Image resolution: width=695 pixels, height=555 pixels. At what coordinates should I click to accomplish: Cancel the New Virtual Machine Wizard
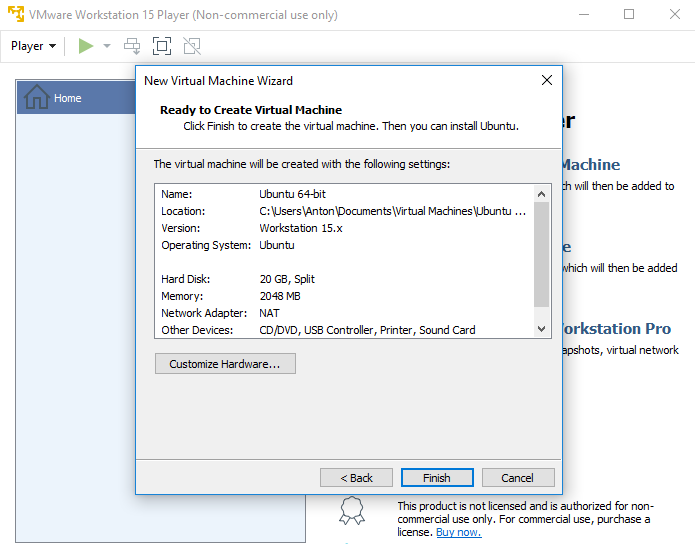point(518,478)
